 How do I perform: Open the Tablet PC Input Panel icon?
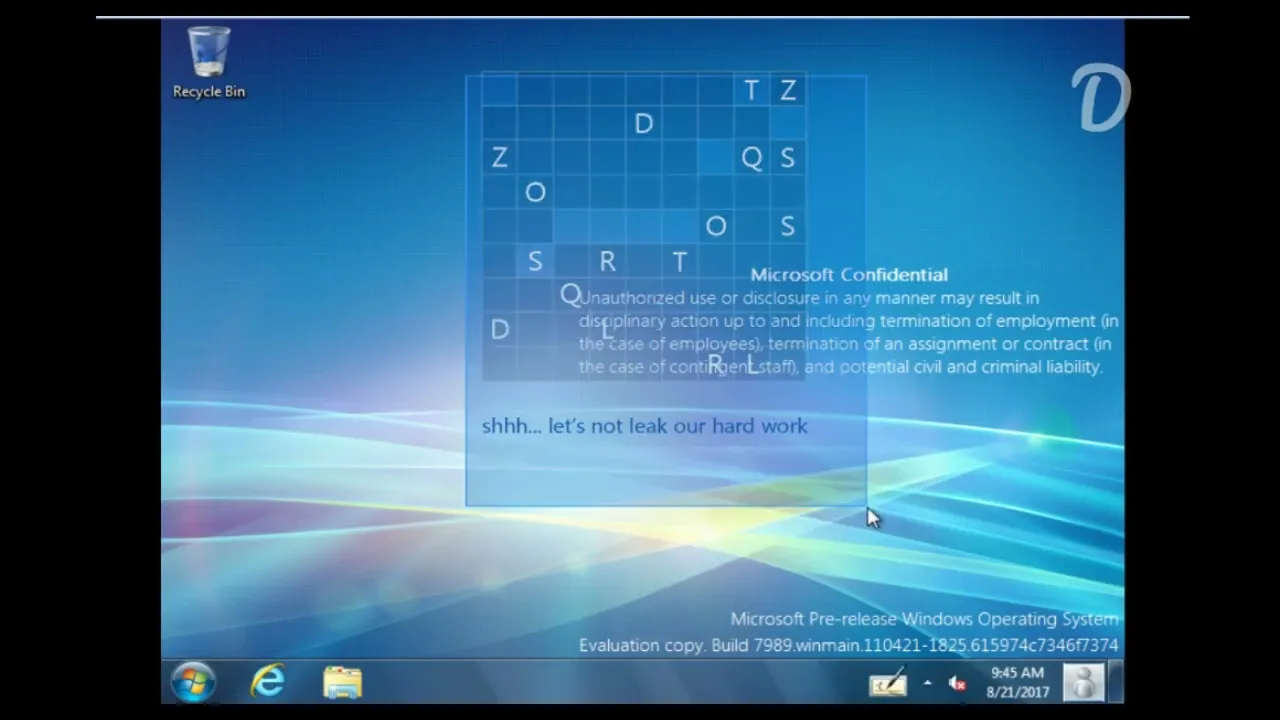click(888, 682)
